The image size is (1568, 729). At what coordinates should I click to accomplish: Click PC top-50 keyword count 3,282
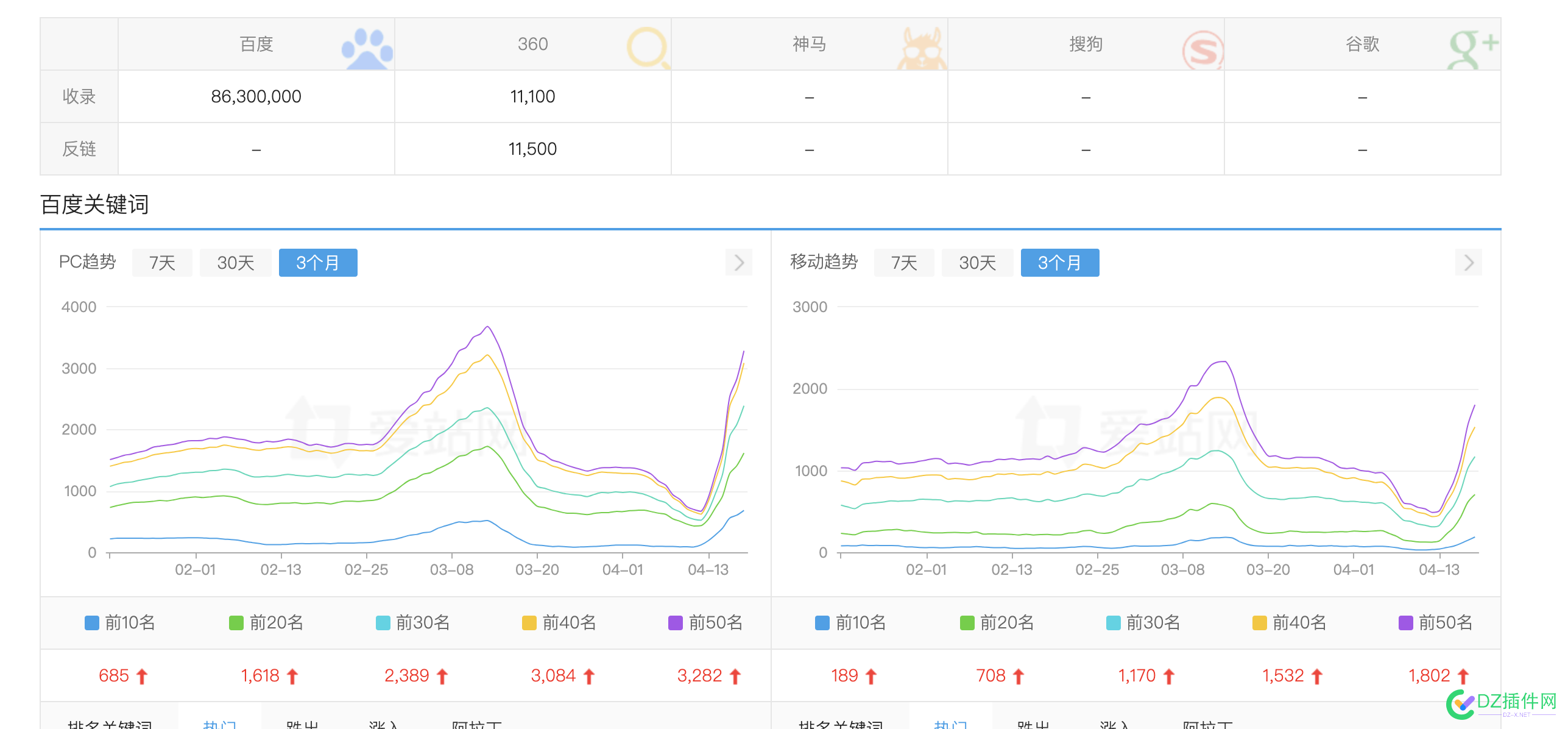[699, 676]
